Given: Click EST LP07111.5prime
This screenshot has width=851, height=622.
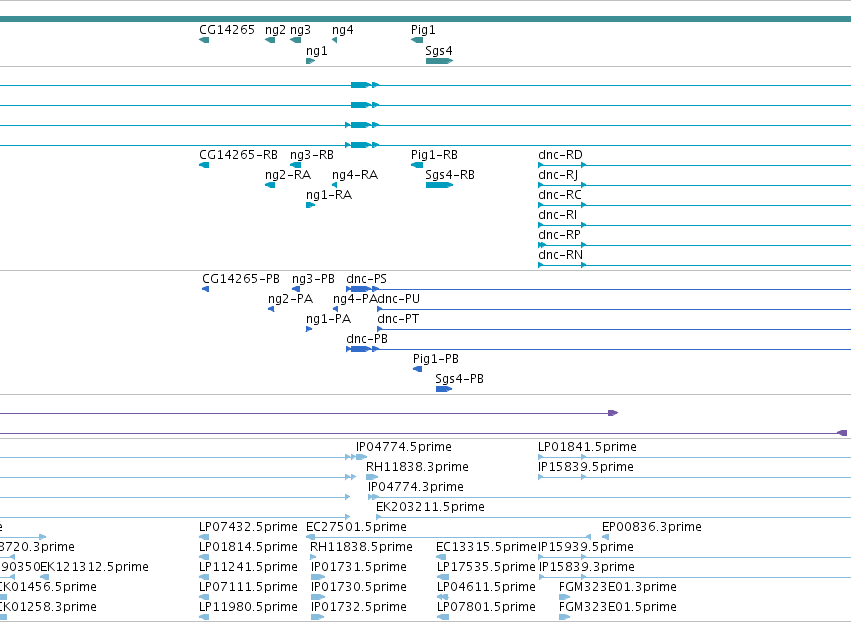Looking at the screenshot, I should pyautogui.click(x=248, y=588).
